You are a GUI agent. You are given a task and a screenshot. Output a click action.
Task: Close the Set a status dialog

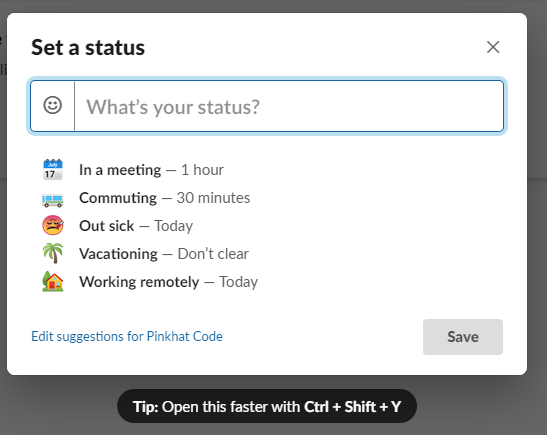coord(493,47)
